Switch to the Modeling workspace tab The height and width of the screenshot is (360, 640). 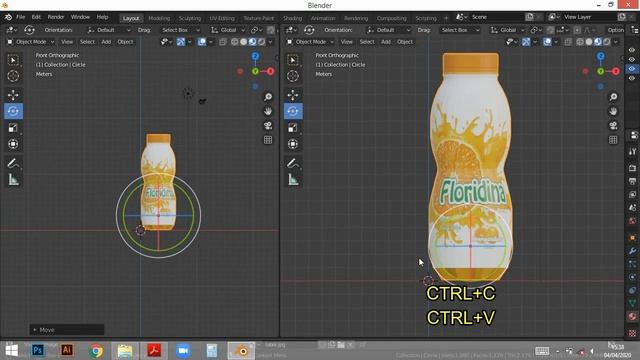[x=159, y=18]
